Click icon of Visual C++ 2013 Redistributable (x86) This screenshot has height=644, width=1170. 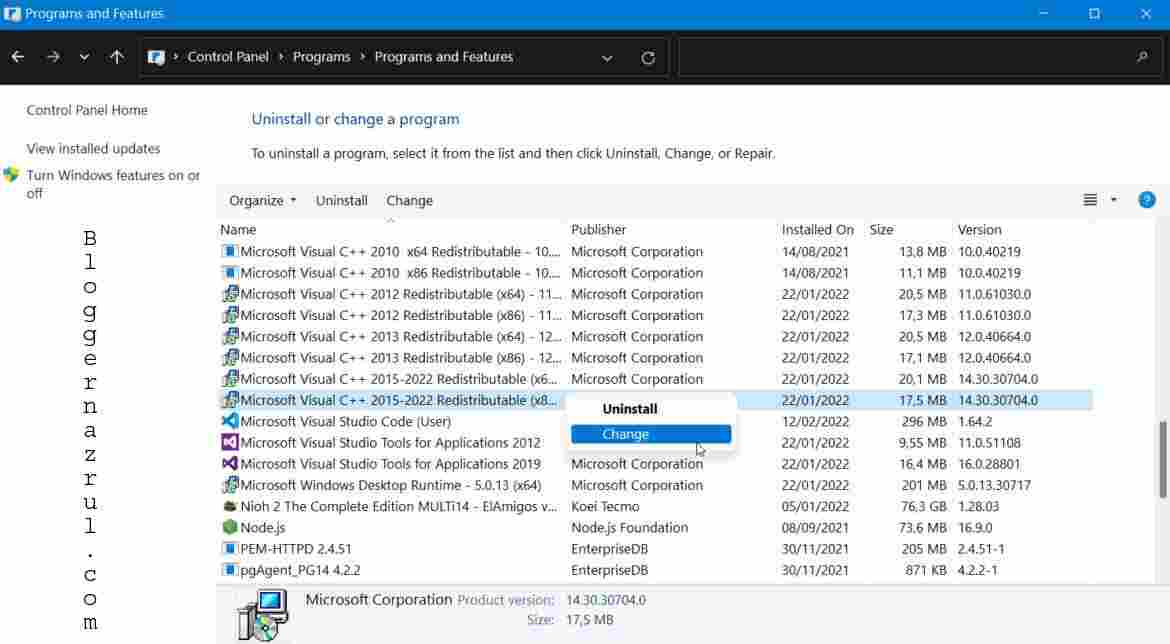(230, 357)
